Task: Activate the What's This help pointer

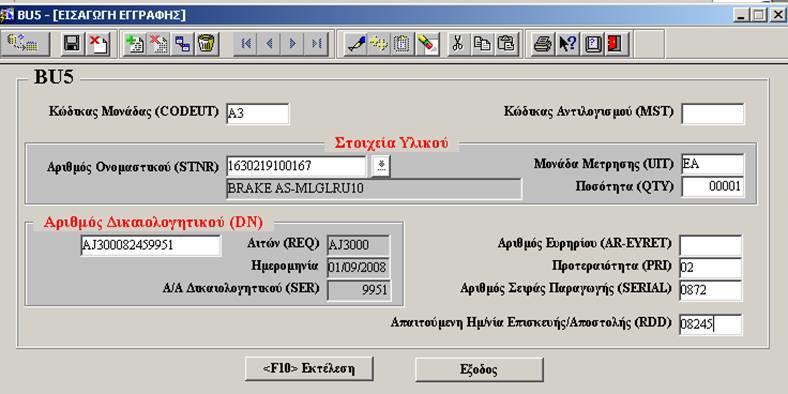Action: (568, 44)
